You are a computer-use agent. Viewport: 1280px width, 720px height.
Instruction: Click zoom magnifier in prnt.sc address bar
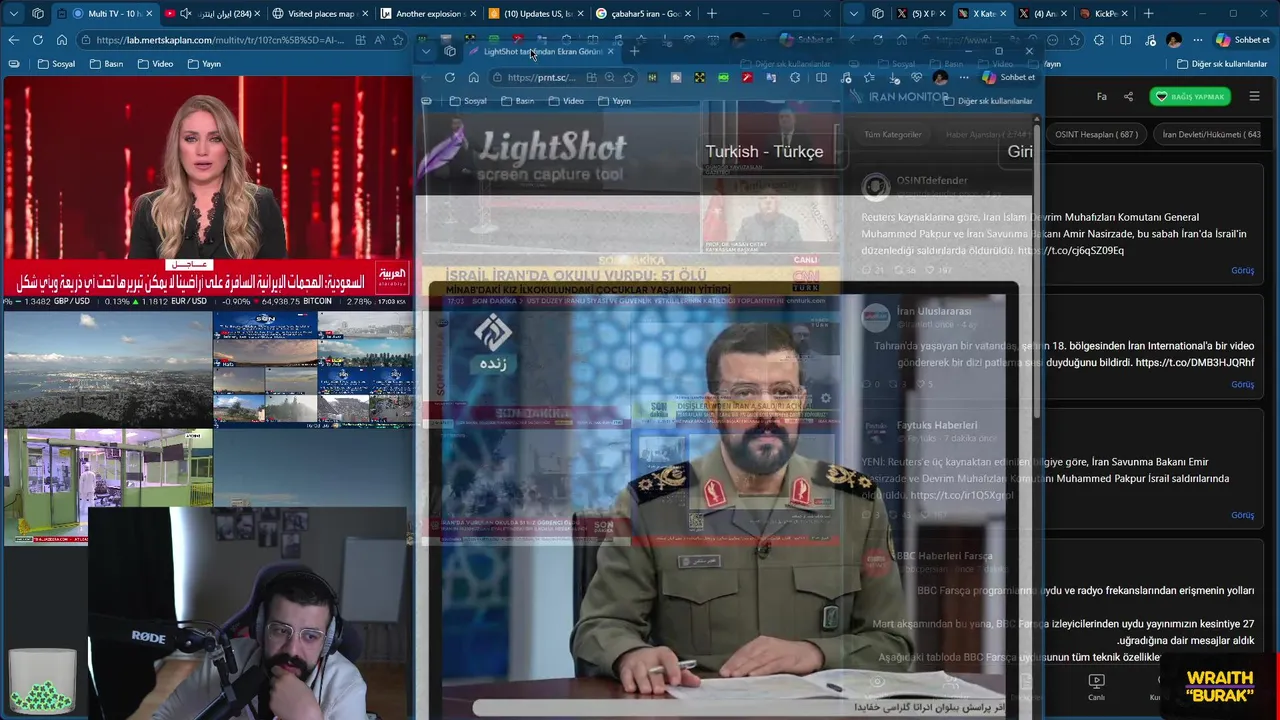[x=609, y=77]
